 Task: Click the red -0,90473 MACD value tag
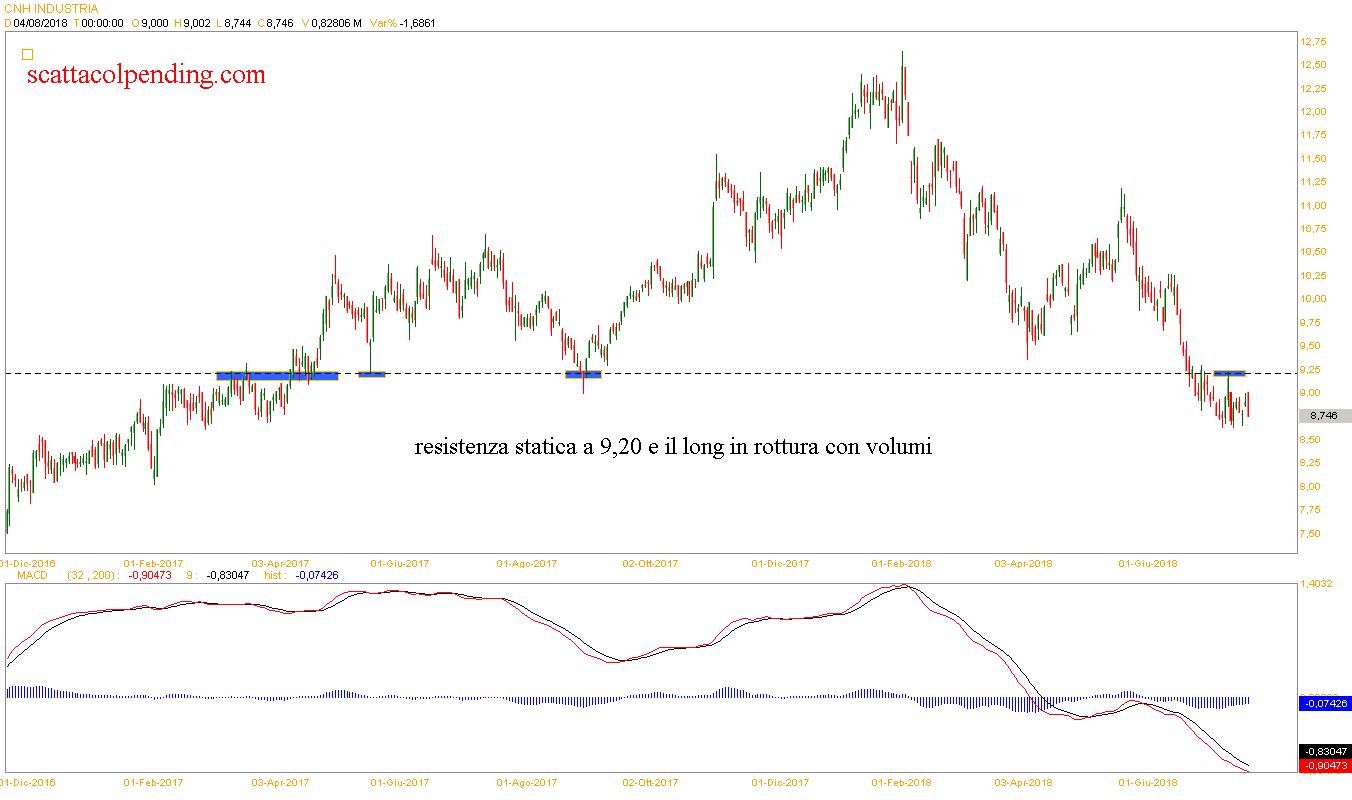coord(1324,766)
